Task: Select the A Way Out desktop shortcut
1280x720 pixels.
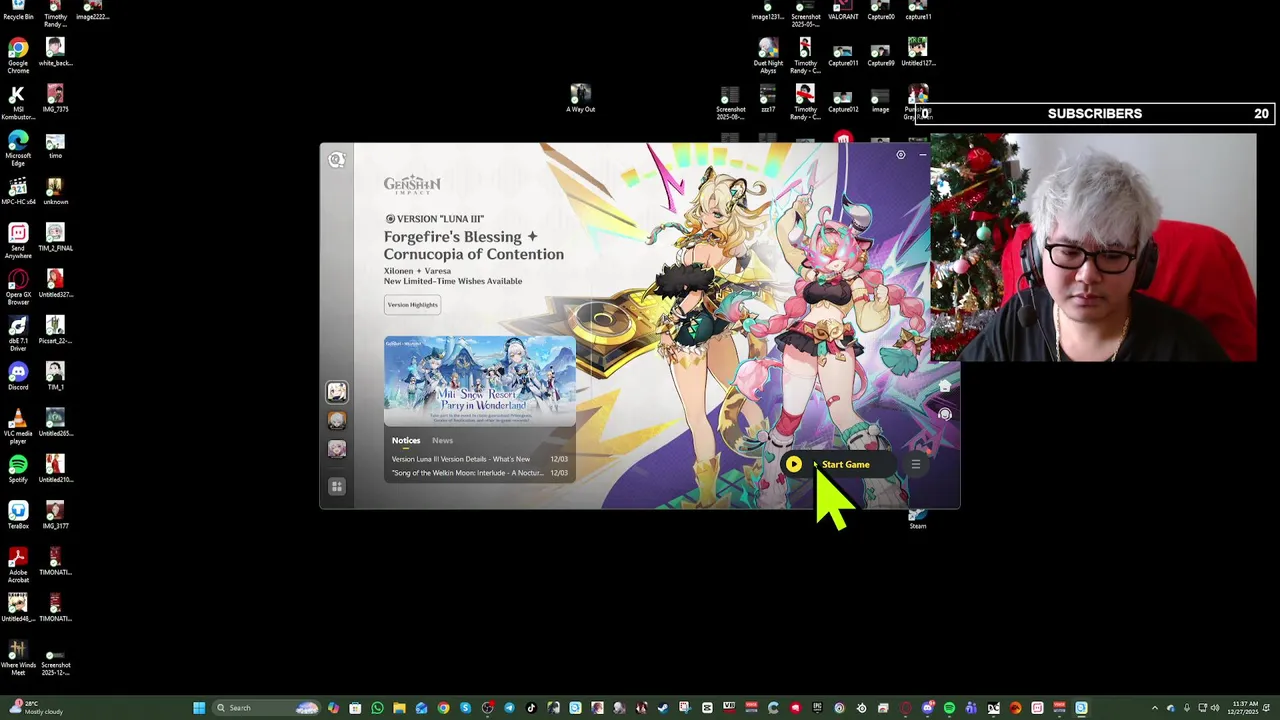Action: 580,98
